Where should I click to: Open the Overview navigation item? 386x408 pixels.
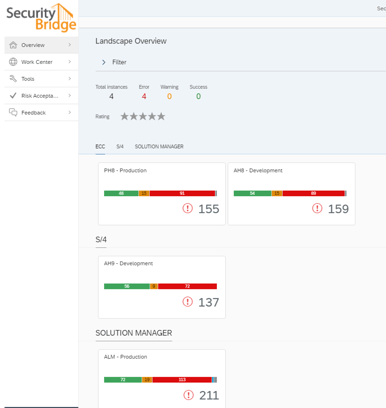[41, 45]
